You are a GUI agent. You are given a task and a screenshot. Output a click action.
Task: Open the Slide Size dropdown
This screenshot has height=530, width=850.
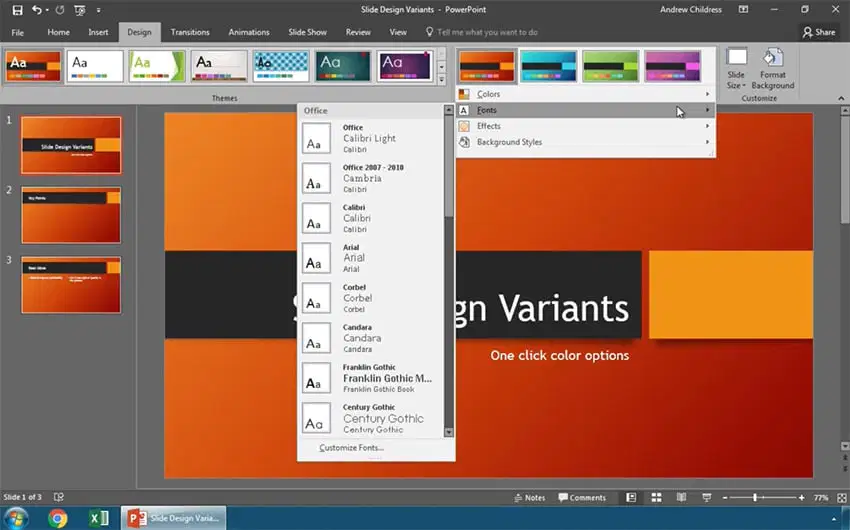click(736, 69)
